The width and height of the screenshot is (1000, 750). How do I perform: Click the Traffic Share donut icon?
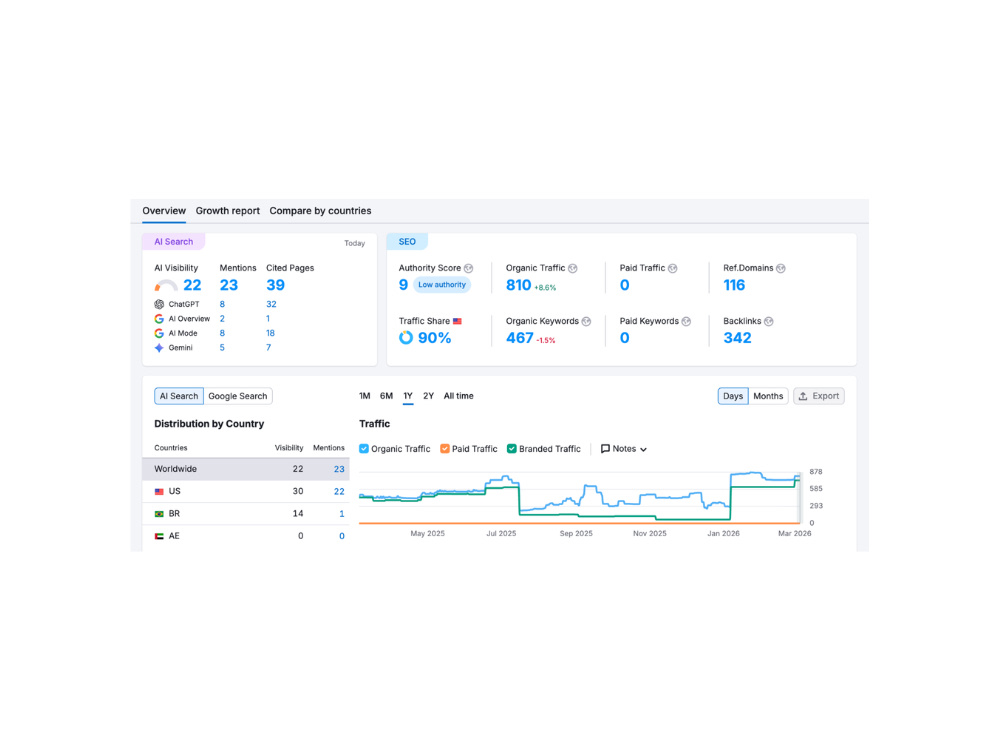(x=406, y=337)
